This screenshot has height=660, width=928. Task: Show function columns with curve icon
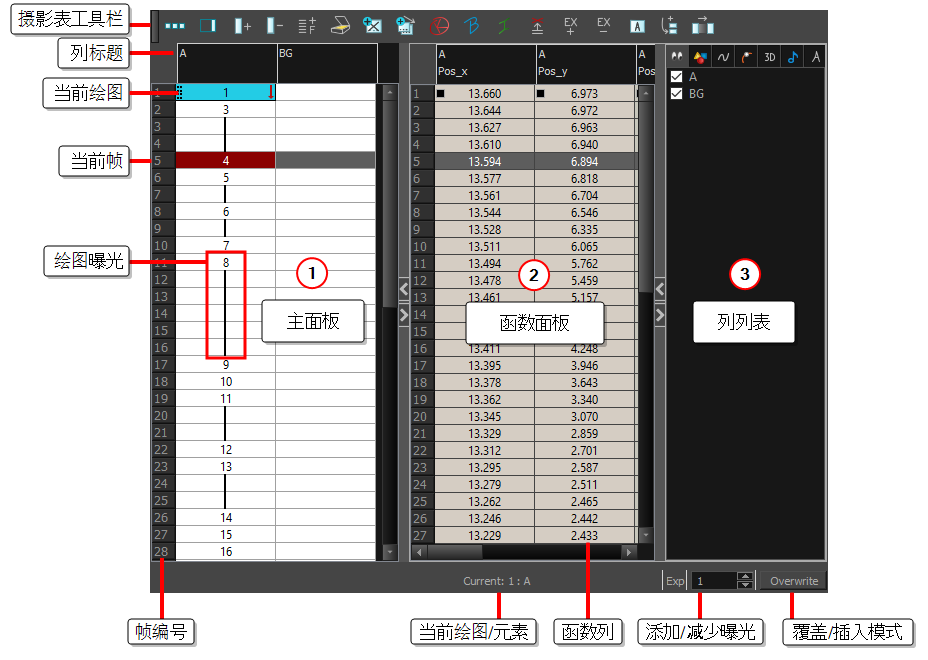tap(723, 57)
